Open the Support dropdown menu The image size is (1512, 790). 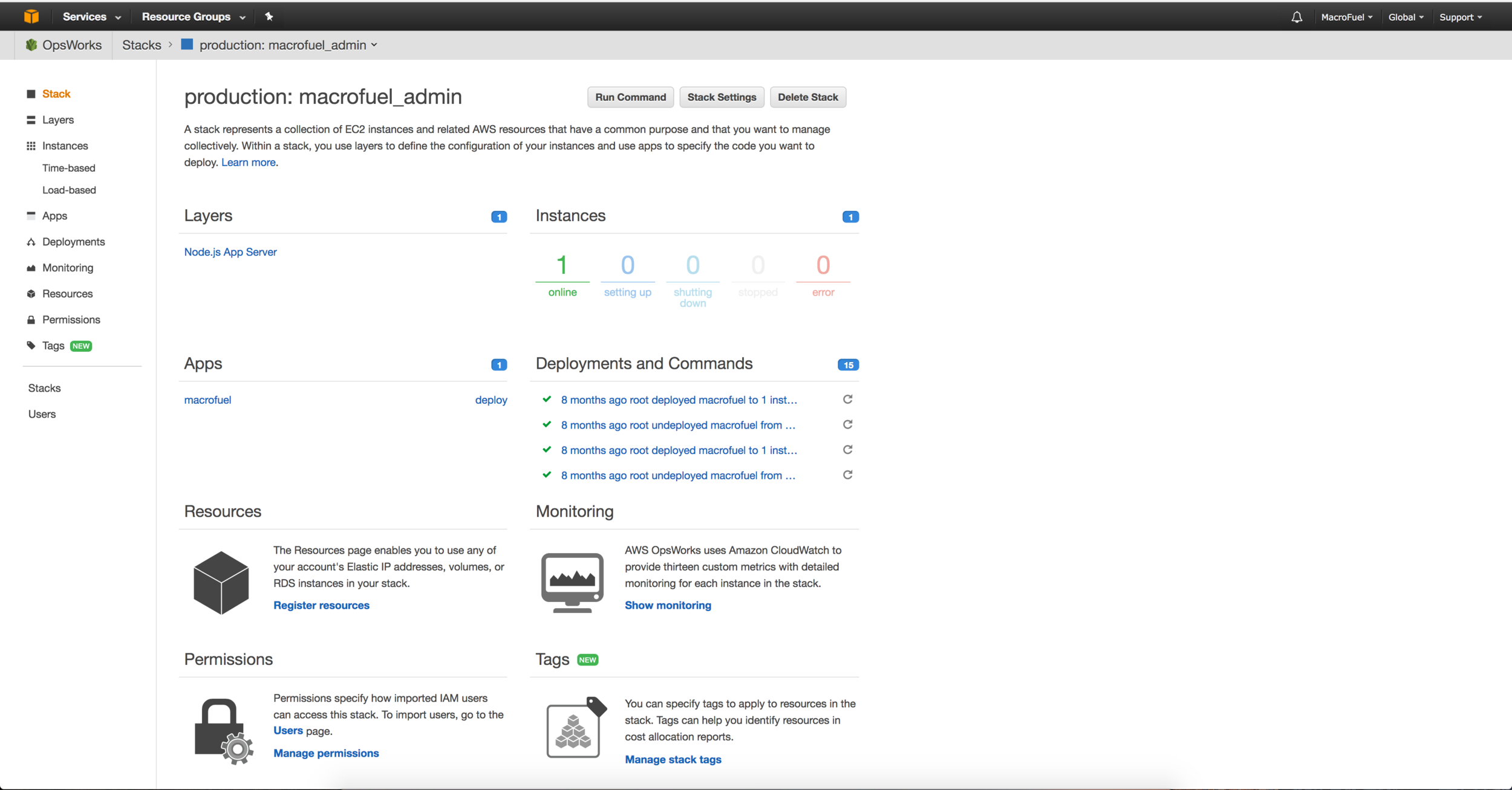(1461, 17)
